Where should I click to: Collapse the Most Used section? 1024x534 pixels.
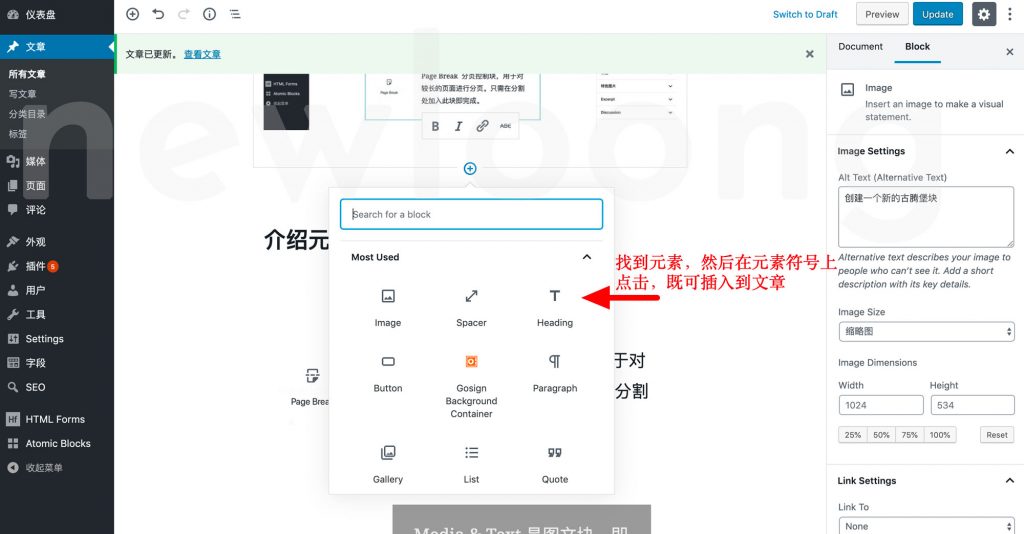click(x=587, y=257)
